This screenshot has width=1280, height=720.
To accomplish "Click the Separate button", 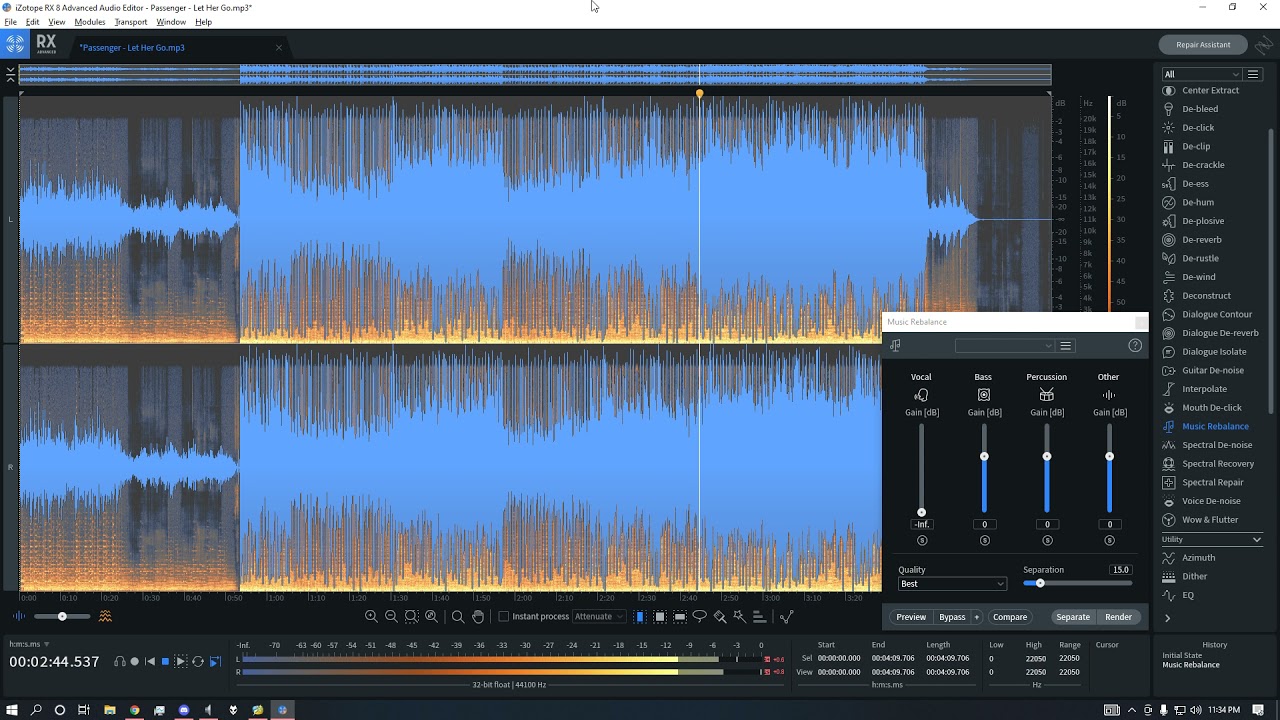I will 1073,617.
